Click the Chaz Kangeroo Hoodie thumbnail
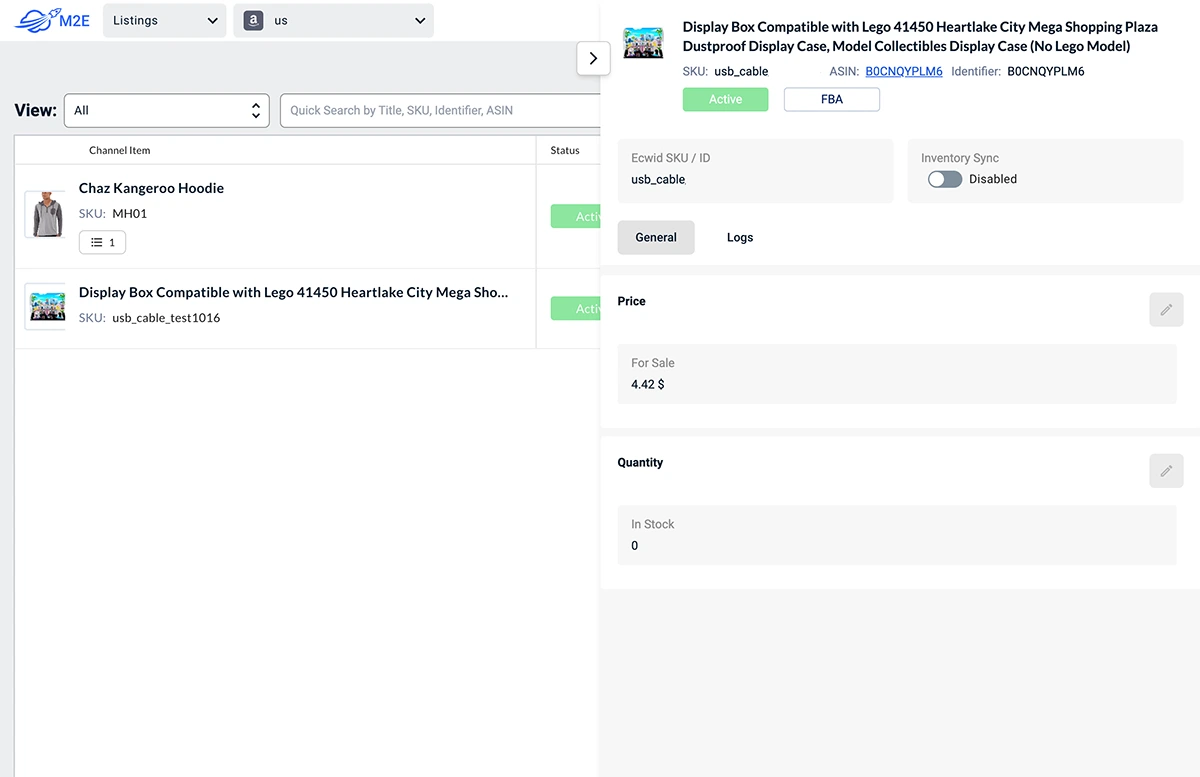The width and height of the screenshot is (1200, 777). tap(45, 215)
